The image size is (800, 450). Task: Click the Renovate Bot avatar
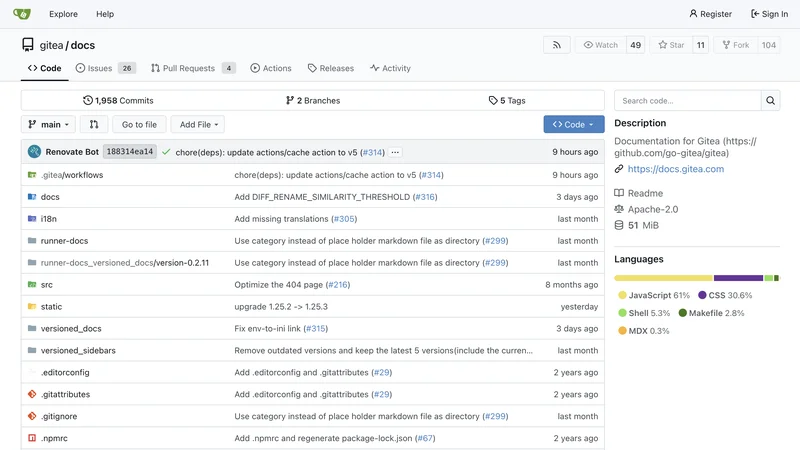34,152
